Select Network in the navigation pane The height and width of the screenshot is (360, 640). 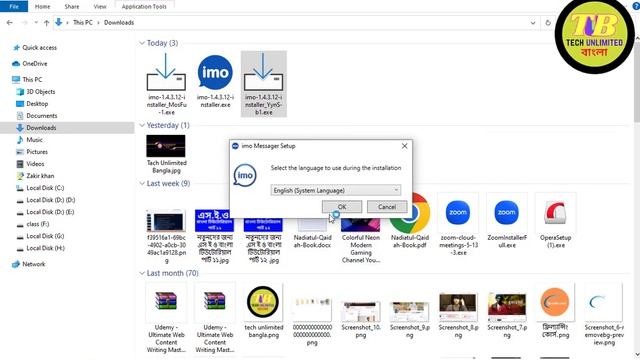click(34, 264)
